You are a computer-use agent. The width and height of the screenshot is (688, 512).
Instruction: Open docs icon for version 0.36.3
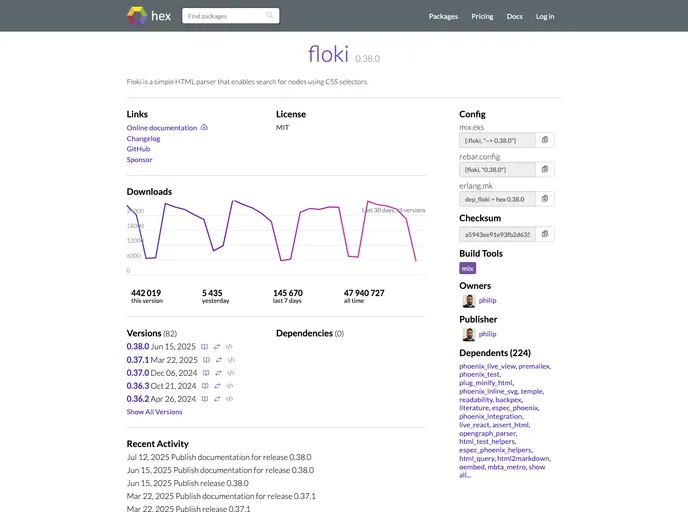click(205, 386)
